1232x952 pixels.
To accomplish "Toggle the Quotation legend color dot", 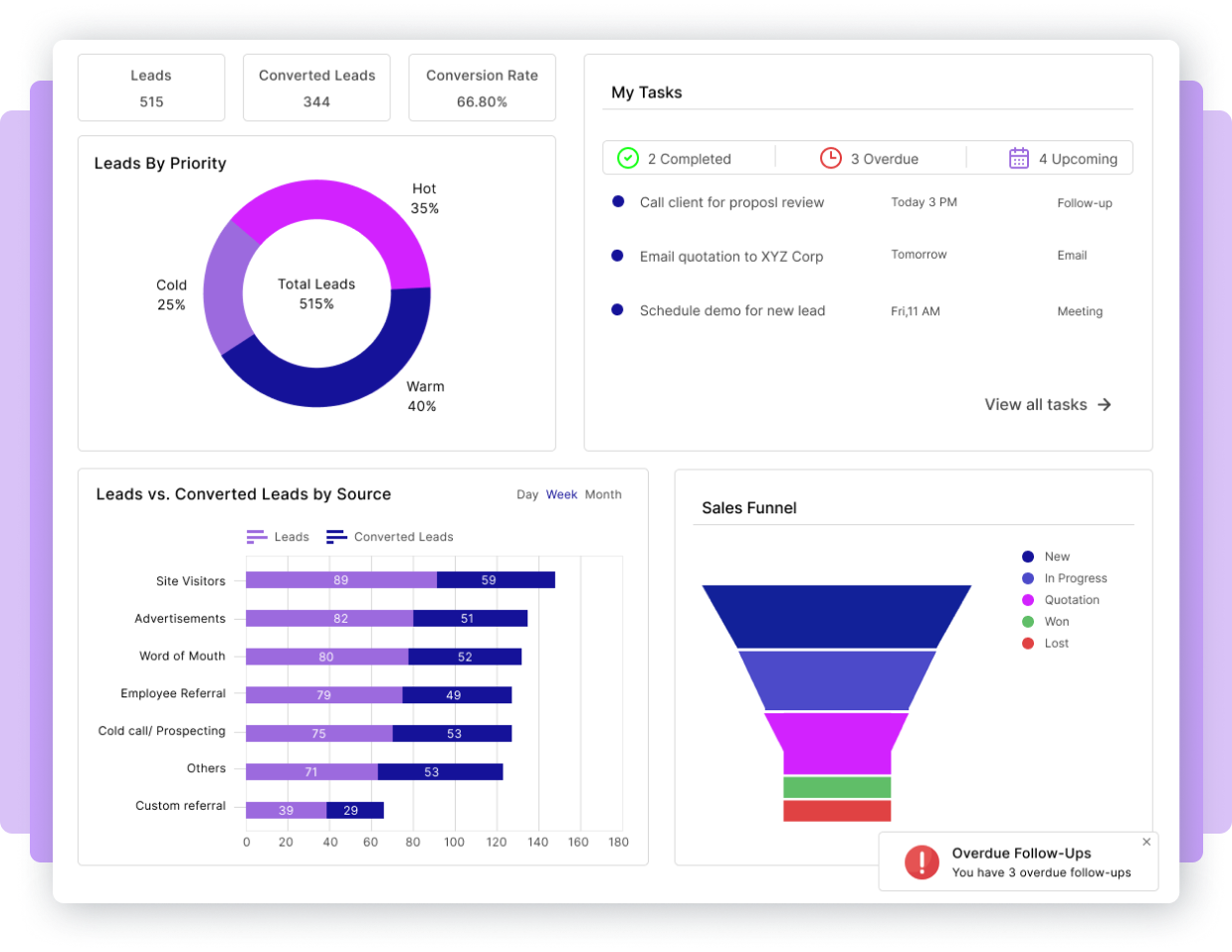I will [1028, 600].
